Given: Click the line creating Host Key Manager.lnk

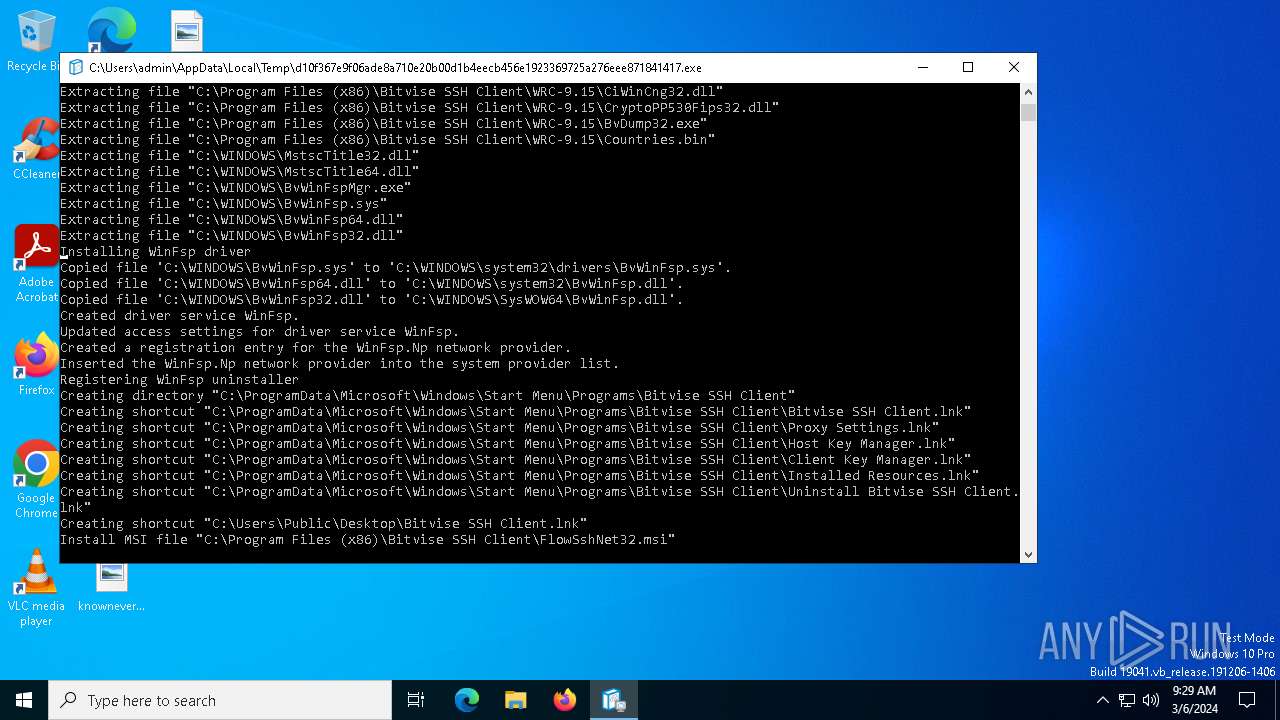Looking at the screenshot, I should [507, 443].
